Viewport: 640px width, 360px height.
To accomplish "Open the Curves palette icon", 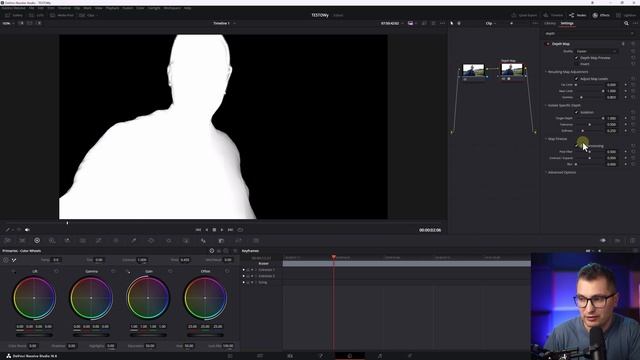I will tap(99, 240).
